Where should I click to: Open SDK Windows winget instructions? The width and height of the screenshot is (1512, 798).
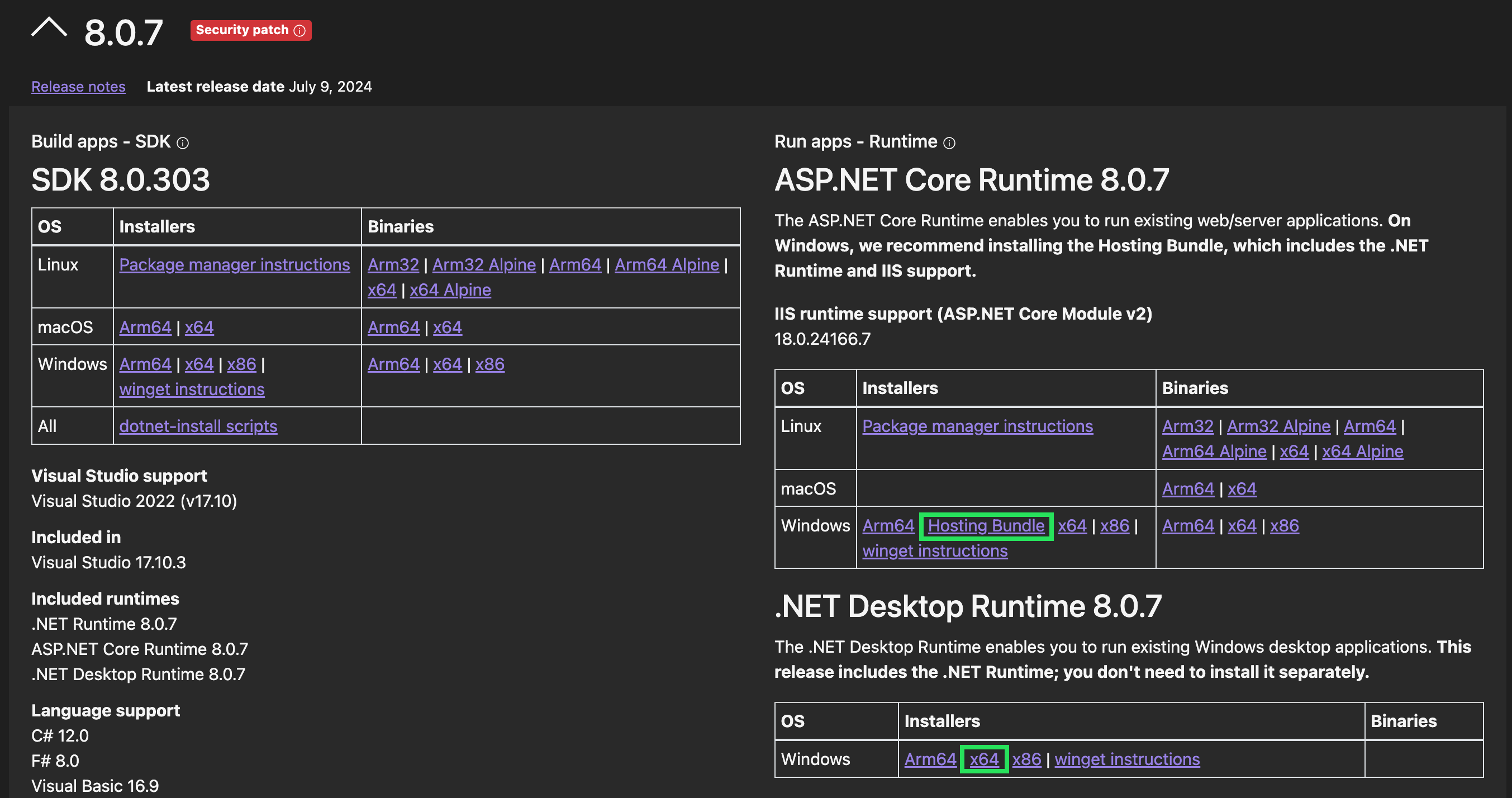click(x=192, y=389)
